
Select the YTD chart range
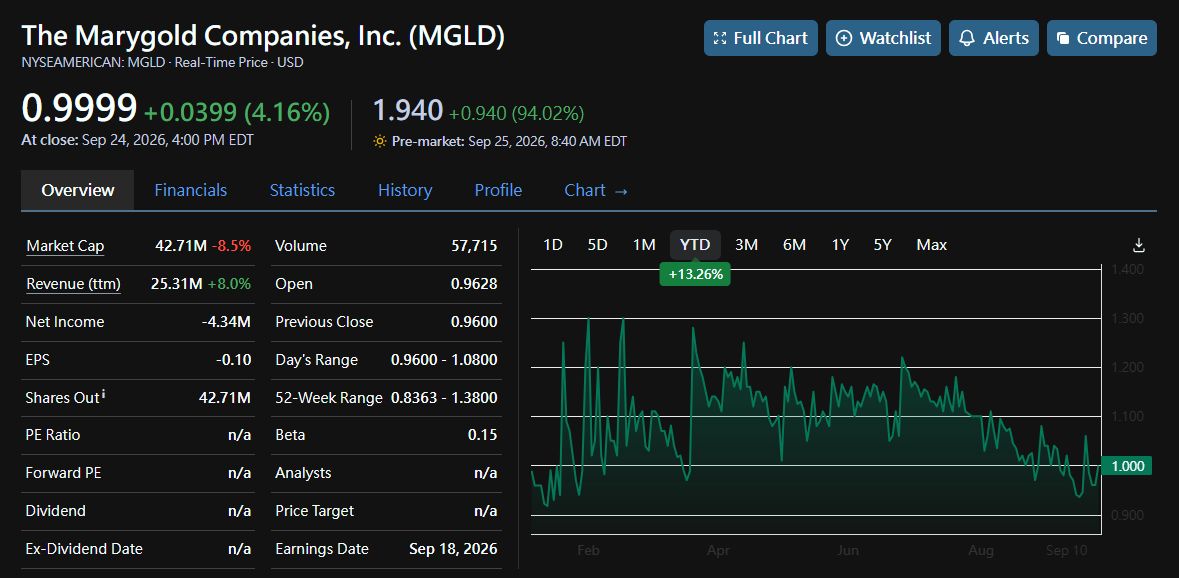[x=695, y=245]
